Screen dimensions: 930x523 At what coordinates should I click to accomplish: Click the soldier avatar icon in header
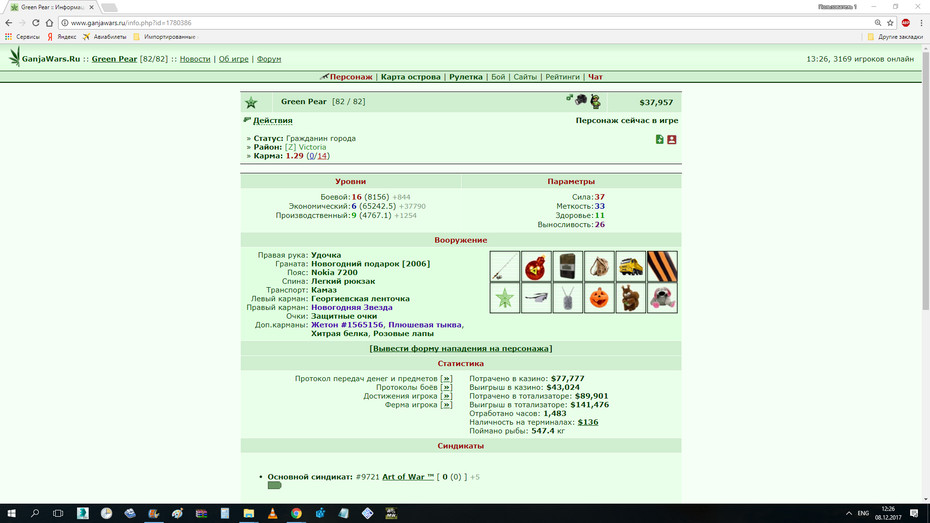pyautogui.click(x=595, y=101)
